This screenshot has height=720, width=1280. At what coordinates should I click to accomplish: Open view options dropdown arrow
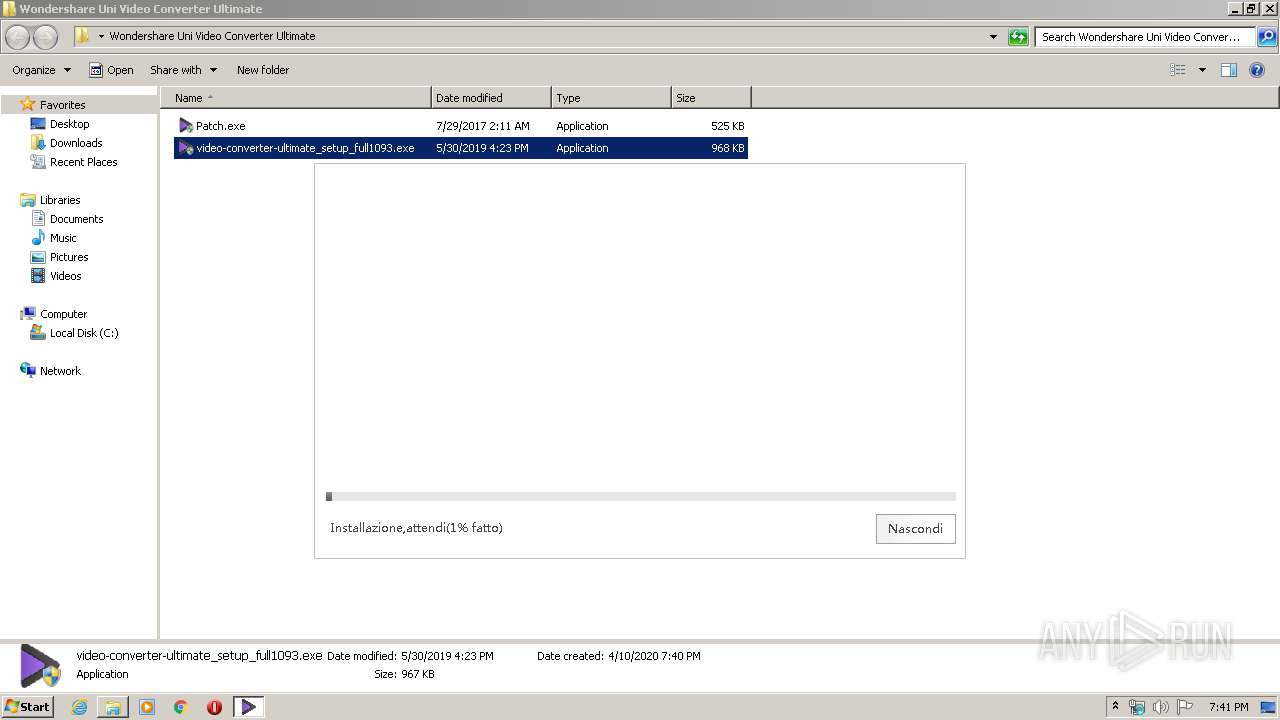1202,70
